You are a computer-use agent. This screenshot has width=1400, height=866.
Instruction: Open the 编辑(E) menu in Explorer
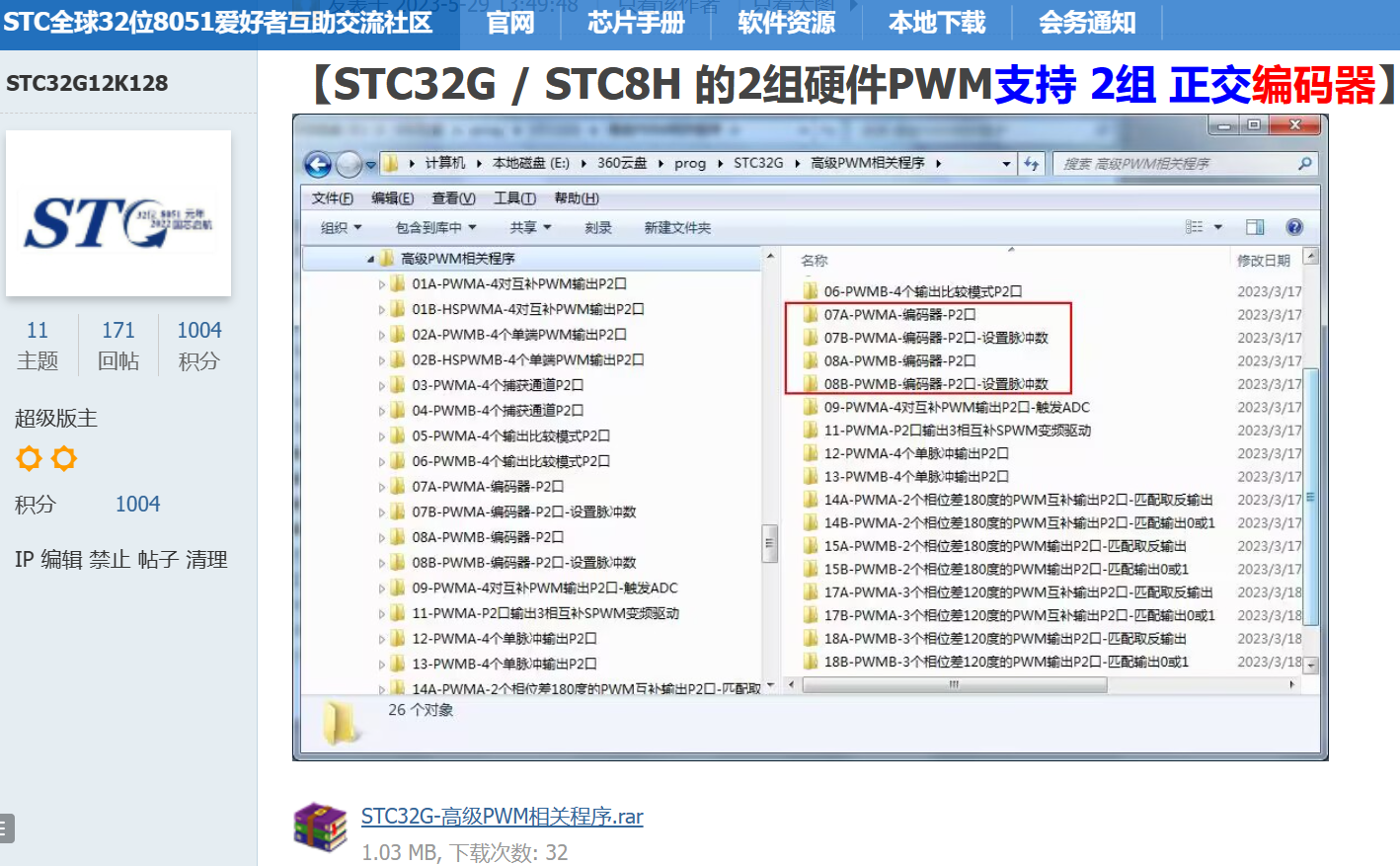(x=392, y=198)
